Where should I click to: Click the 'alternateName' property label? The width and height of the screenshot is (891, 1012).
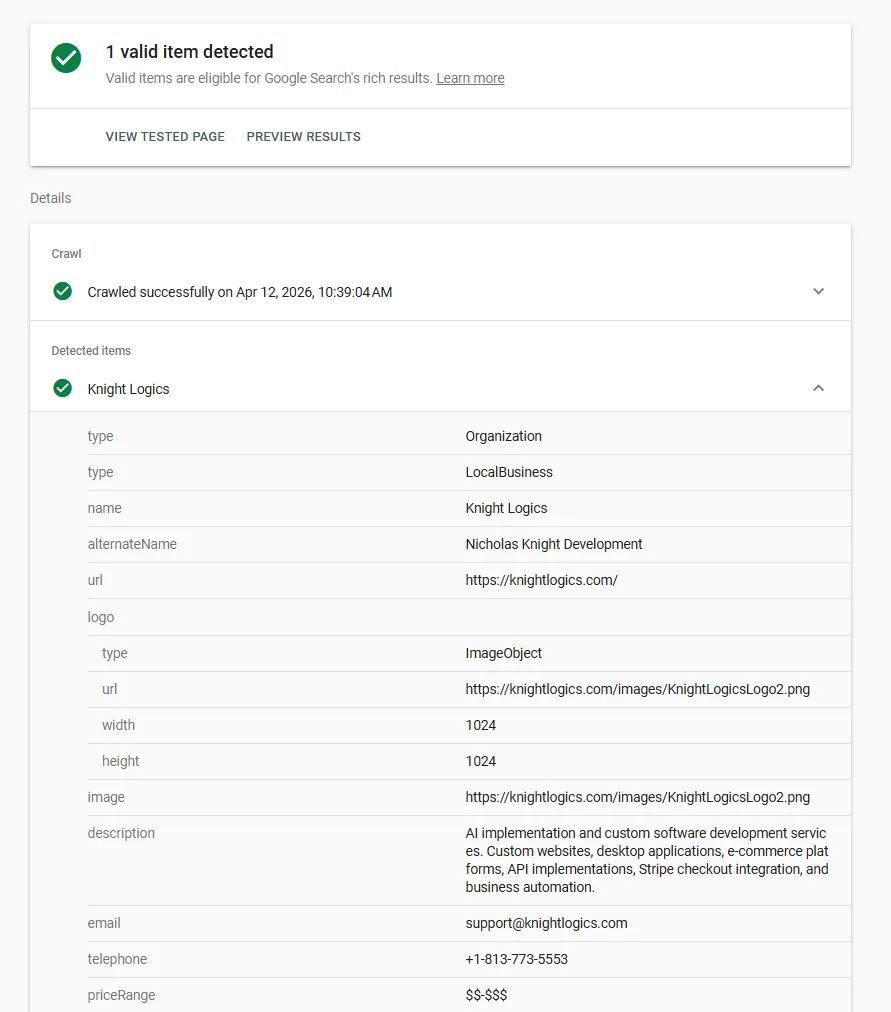tap(132, 544)
